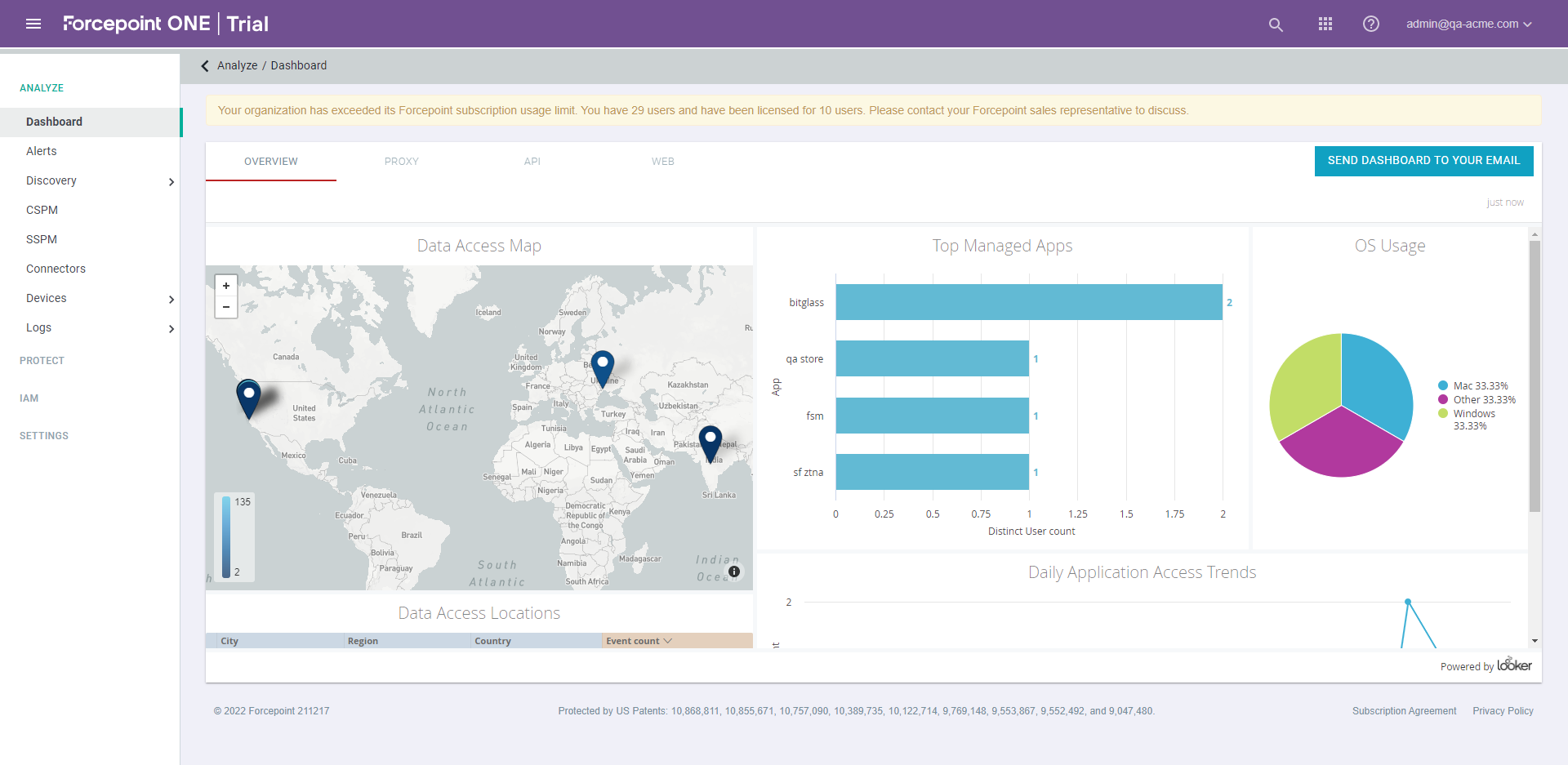Zoom in on the Data Access Map
This screenshot has width=1568, height=765.
coord(226,285)
